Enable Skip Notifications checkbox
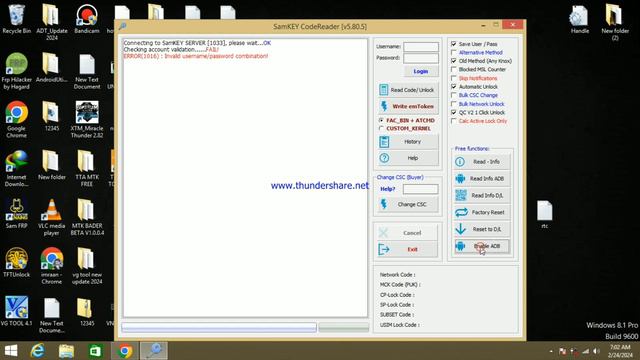640x360 pixels. click(453, 78)
